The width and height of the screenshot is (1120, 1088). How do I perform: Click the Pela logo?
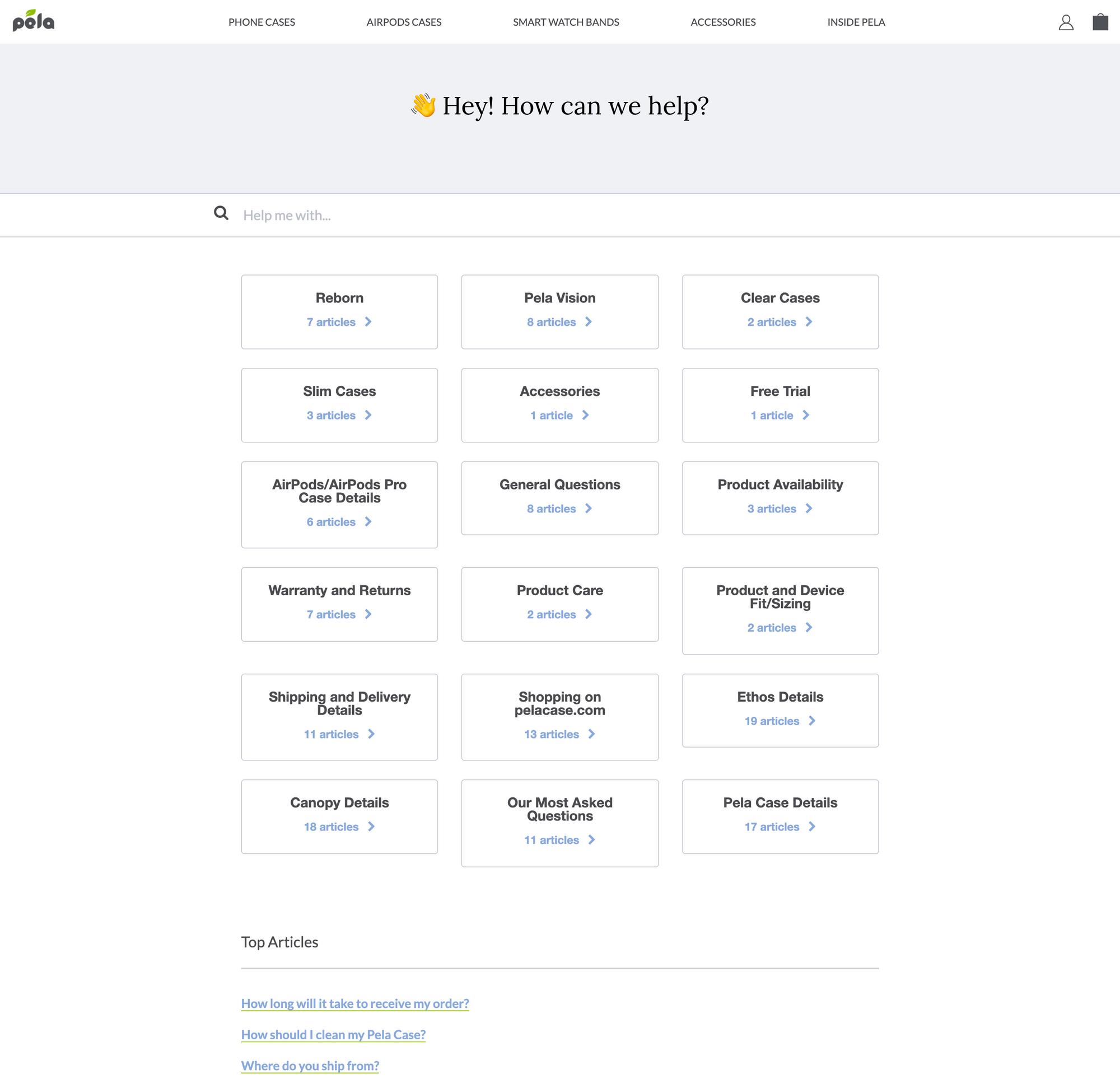[33, 22]
